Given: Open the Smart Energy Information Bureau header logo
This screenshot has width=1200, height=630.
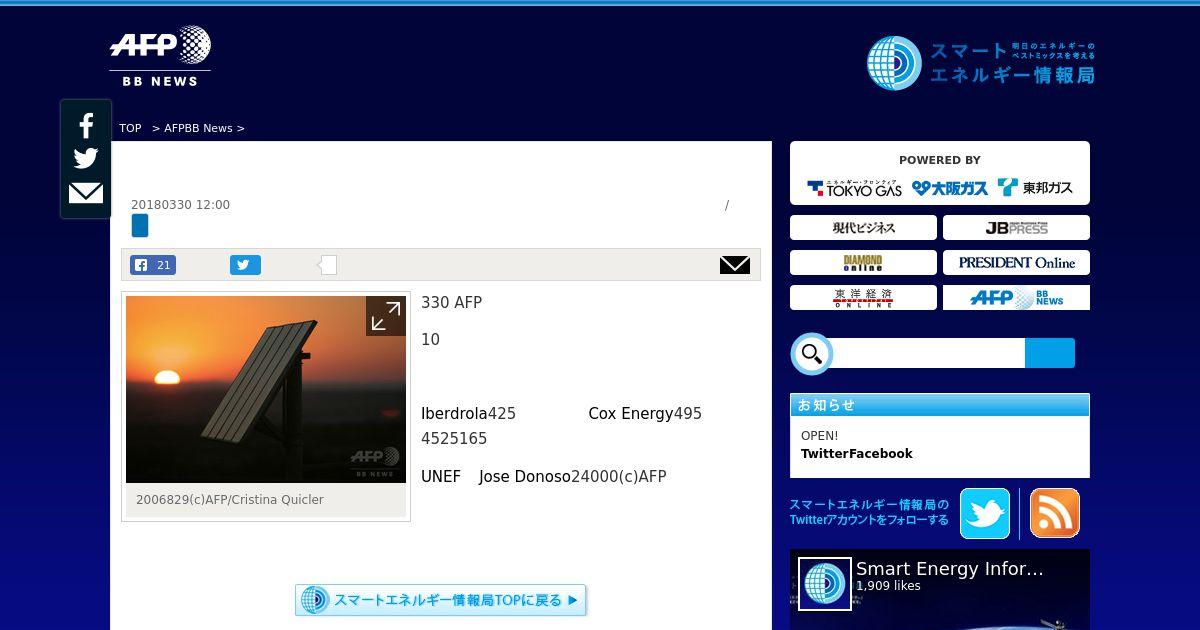Looking at the screenshot, I should tap(981, 62).
